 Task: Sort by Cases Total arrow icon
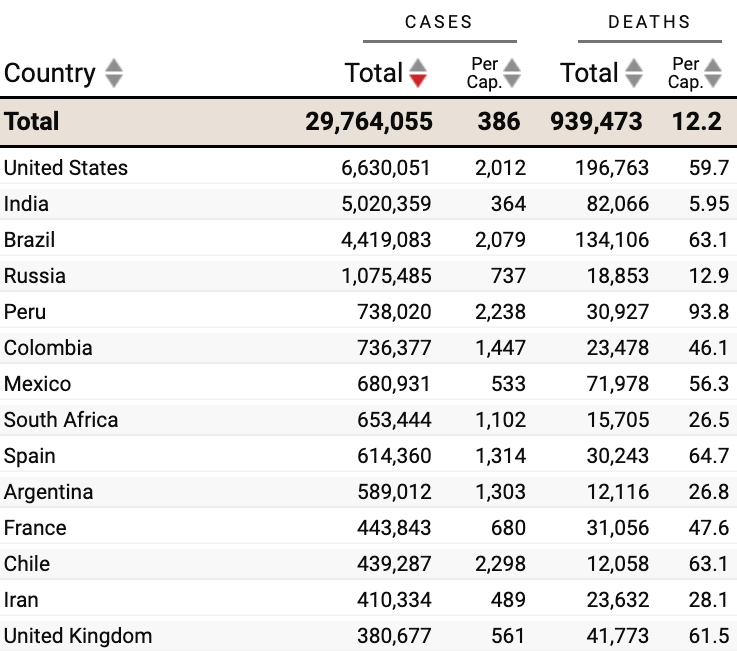click(x=418, y=73)
